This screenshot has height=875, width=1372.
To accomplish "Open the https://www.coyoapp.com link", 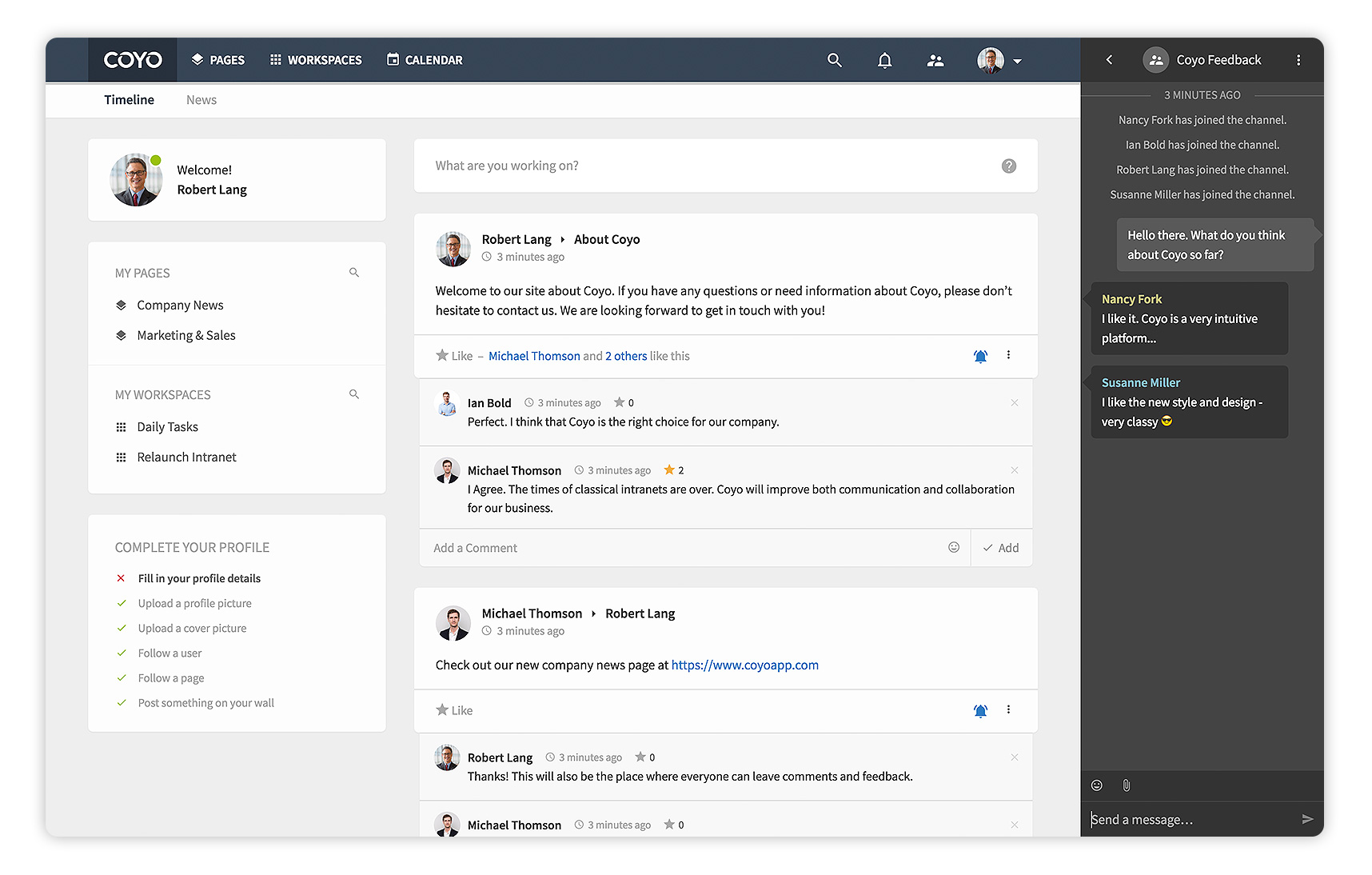I will pos(744,665).
